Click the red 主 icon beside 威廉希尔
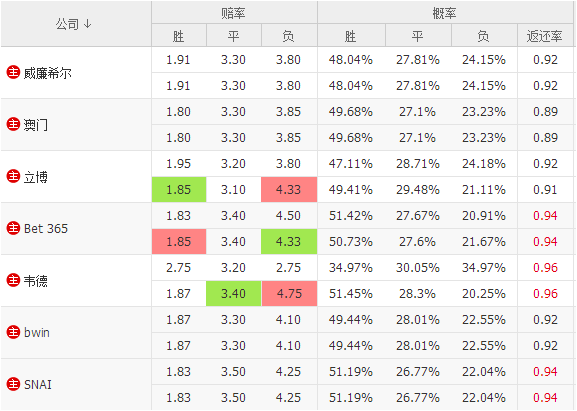The height and width of the screenshot is (411, 577). pyautogui.click(x=13, y=72)
